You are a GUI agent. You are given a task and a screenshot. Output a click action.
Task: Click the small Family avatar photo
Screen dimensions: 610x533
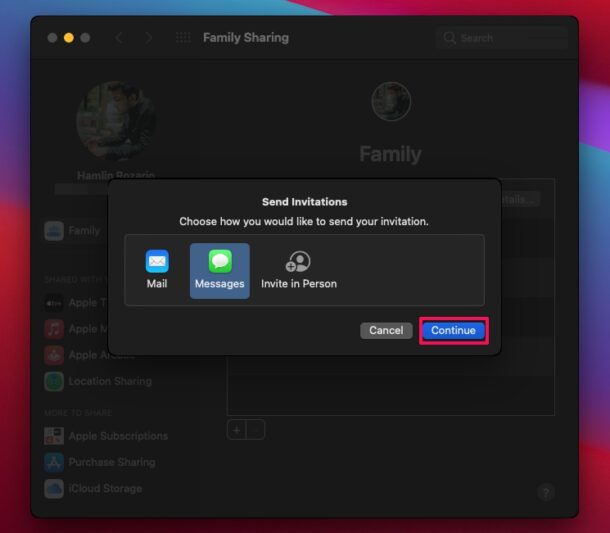coord(391,101)
